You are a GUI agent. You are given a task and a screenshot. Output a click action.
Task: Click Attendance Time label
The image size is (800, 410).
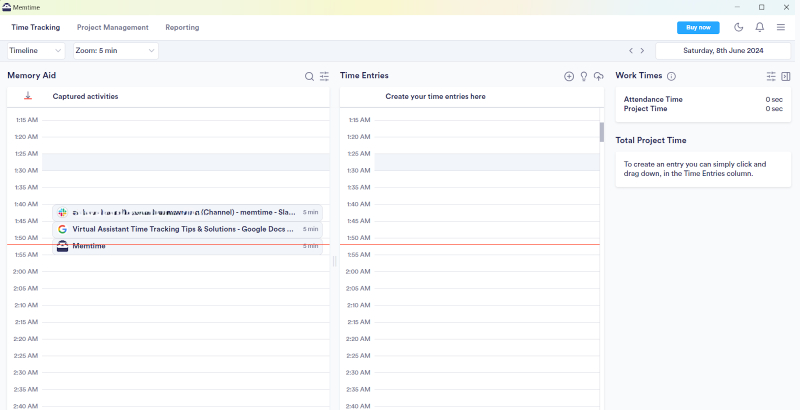click(x=653, y=99)
